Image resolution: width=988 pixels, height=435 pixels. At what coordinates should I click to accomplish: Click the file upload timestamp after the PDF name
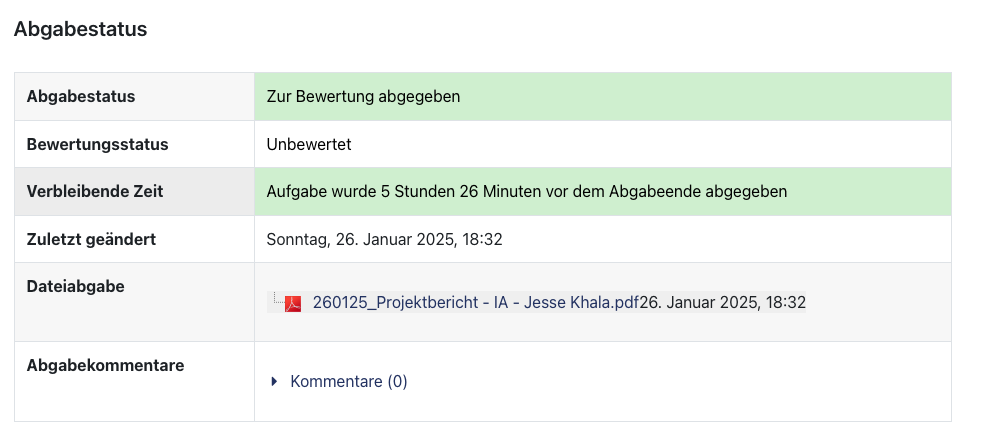point(723,302)
